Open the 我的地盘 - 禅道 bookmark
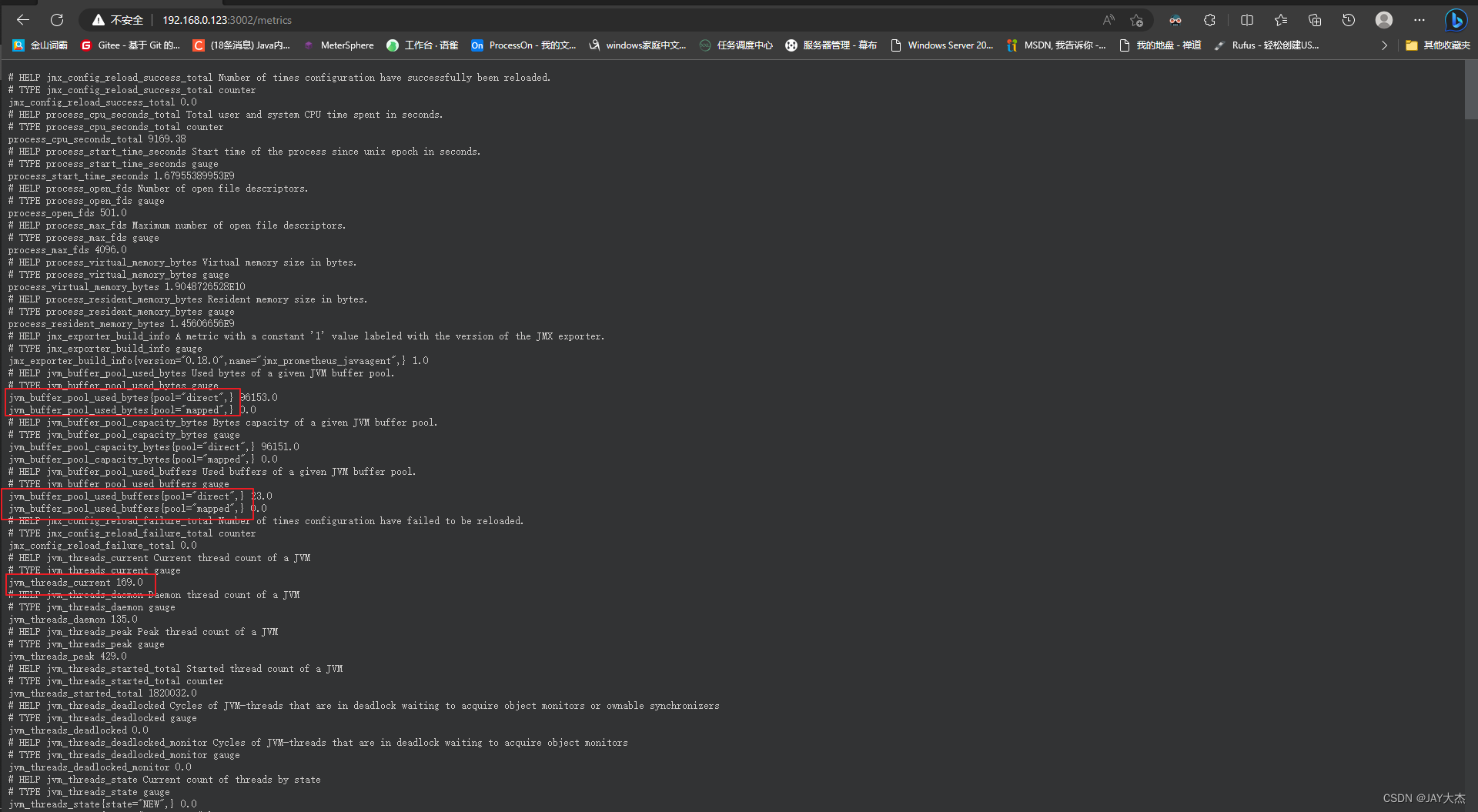This screenshot has width=1478, height=812. tap(1160, 45)
